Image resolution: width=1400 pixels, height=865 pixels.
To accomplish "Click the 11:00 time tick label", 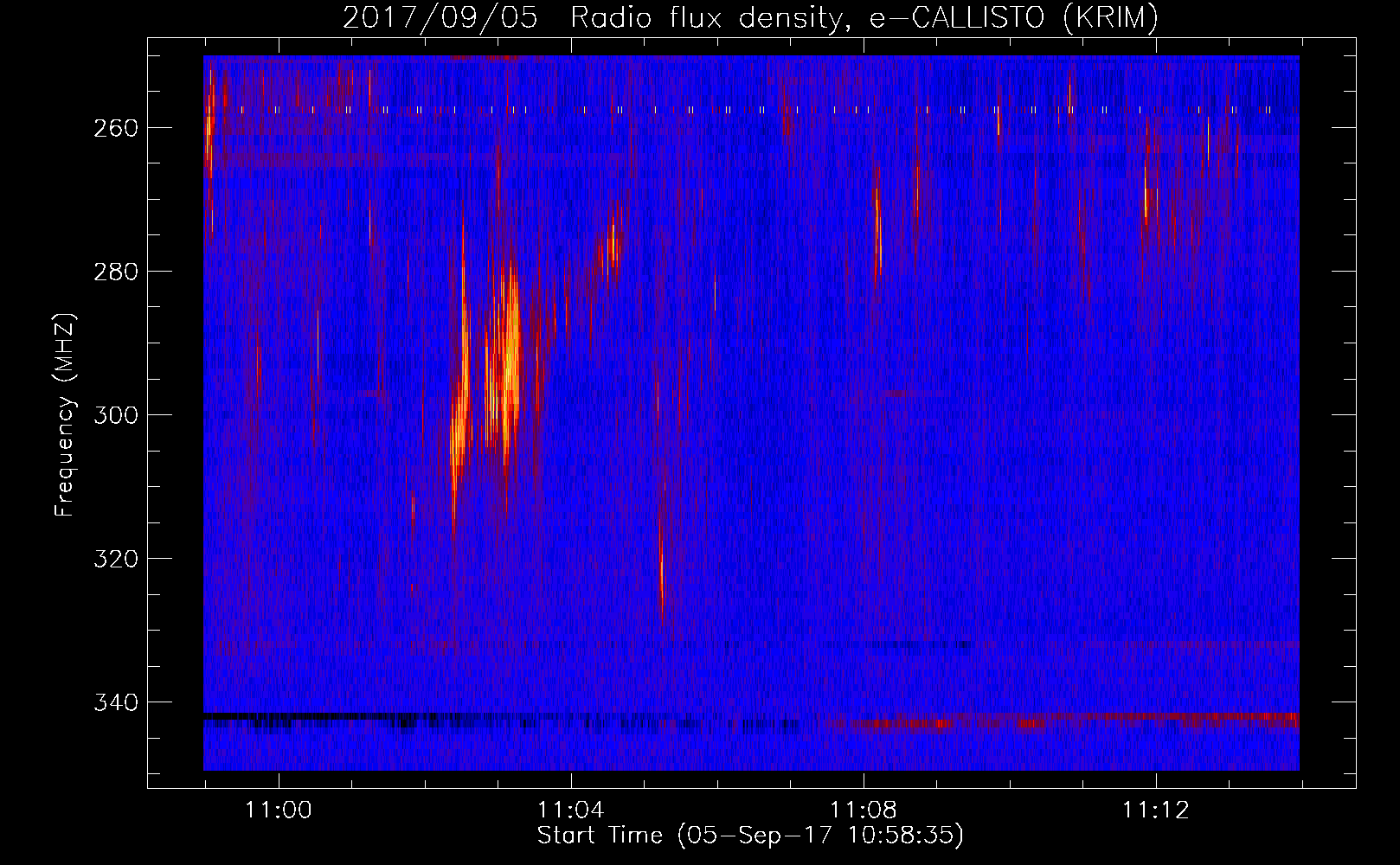I will tap(279, 811).
